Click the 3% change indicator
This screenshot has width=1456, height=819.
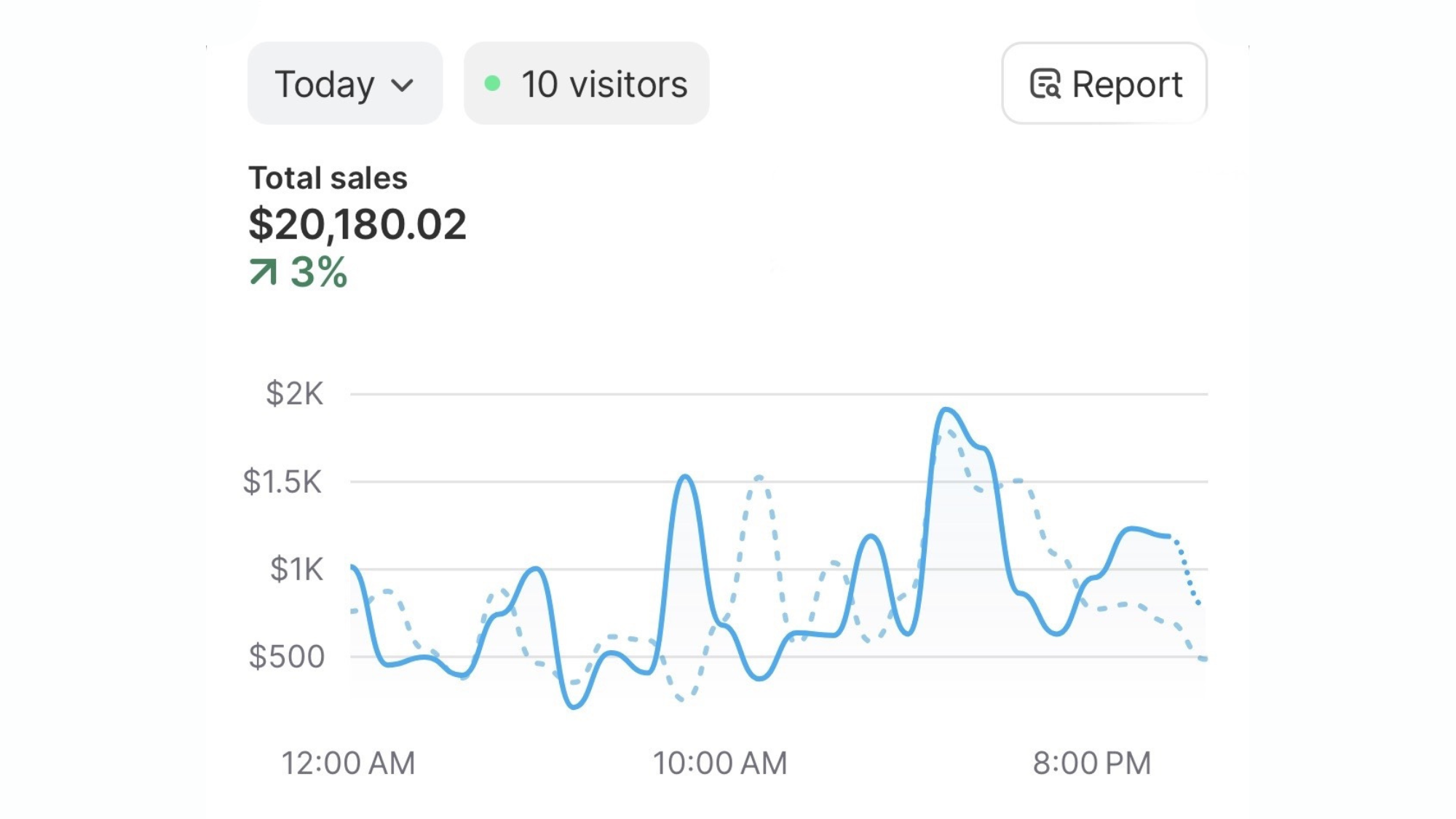tap(319, 272)
